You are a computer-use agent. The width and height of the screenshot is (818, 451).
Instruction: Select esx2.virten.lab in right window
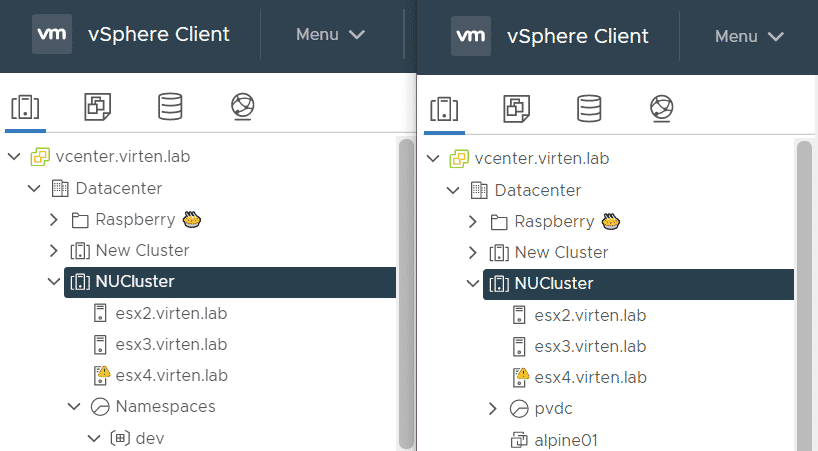click(x=590, y=315)
